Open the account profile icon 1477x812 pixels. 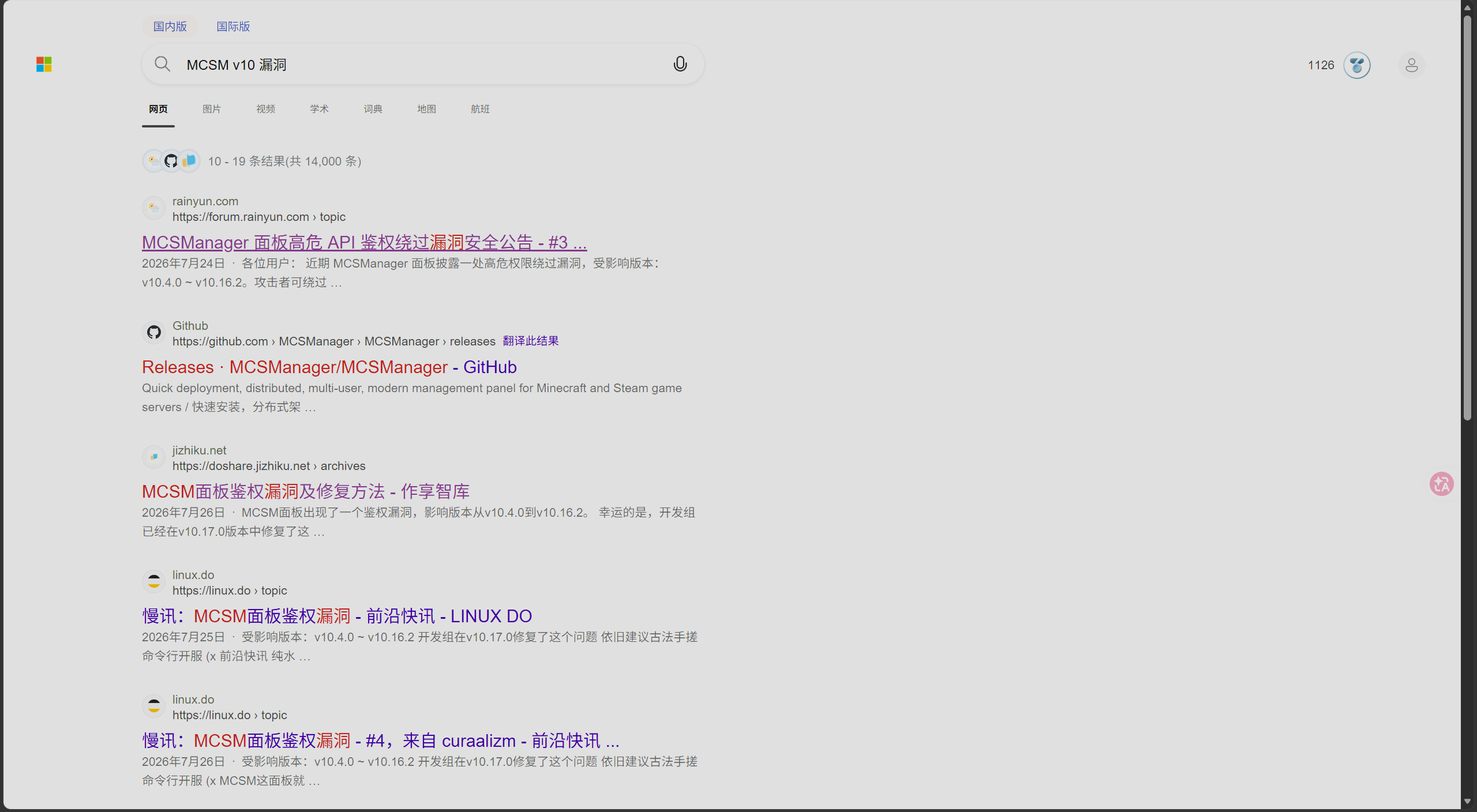pyautogui.click(x=1412, y=65)
